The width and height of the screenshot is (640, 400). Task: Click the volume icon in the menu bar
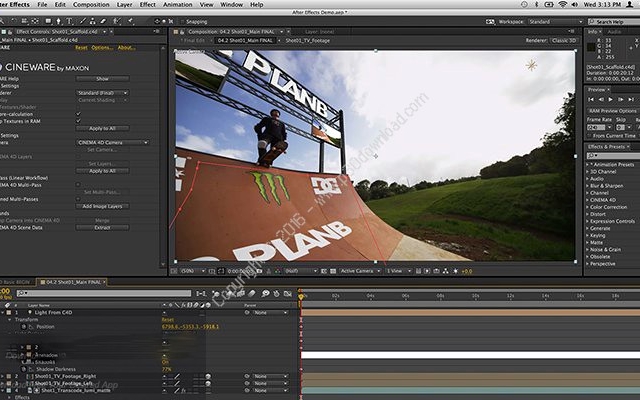click(575, 4)
